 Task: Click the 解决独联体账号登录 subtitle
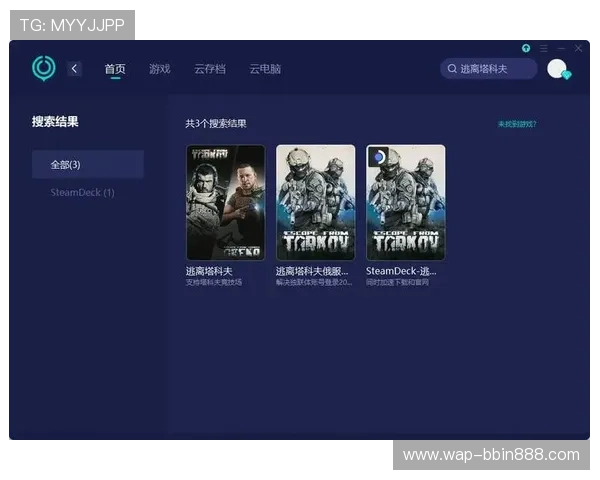coord(314,282)
